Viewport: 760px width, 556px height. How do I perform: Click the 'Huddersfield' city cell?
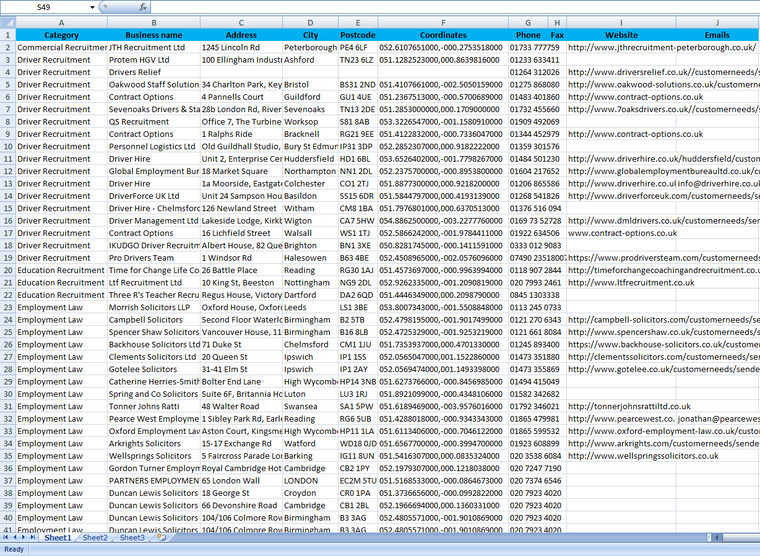(310, 159)
